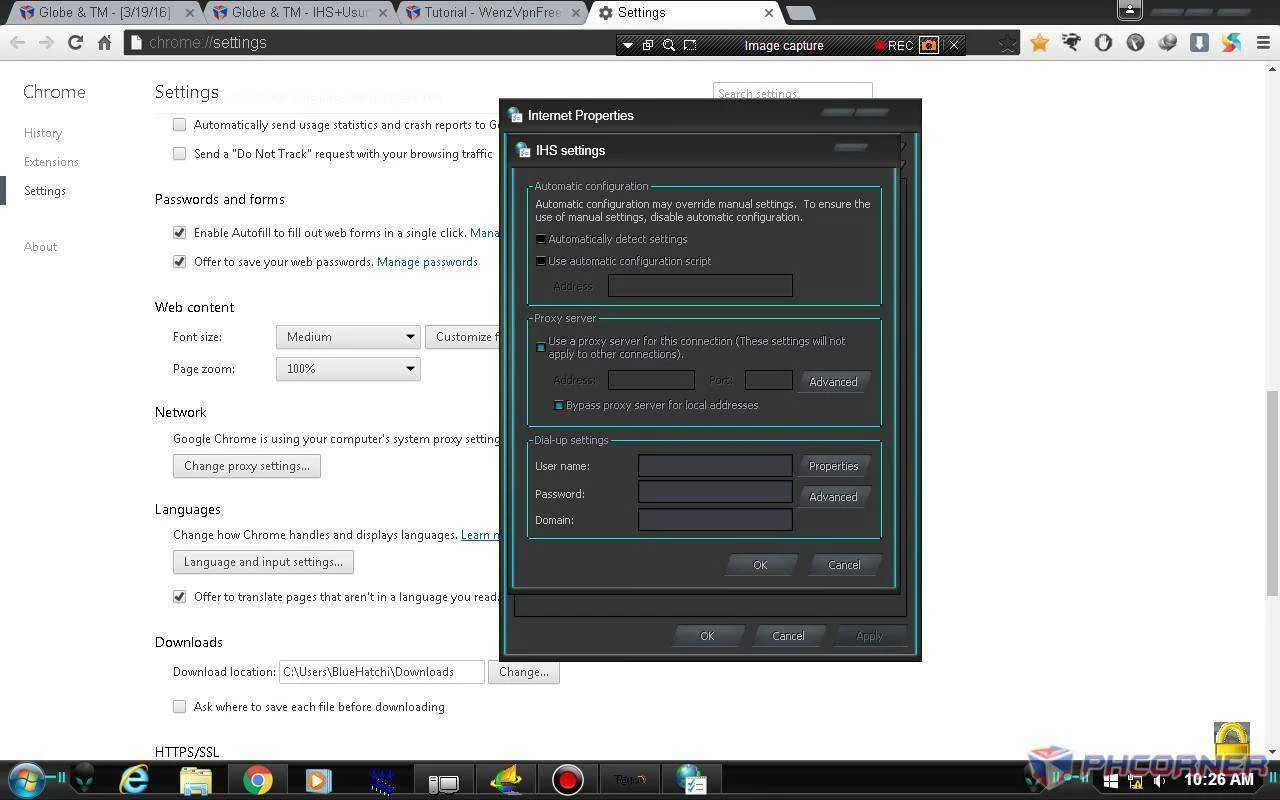1280x800 pixels.
Task: Click the dial-up Password field
Action: tap(715, 492)
